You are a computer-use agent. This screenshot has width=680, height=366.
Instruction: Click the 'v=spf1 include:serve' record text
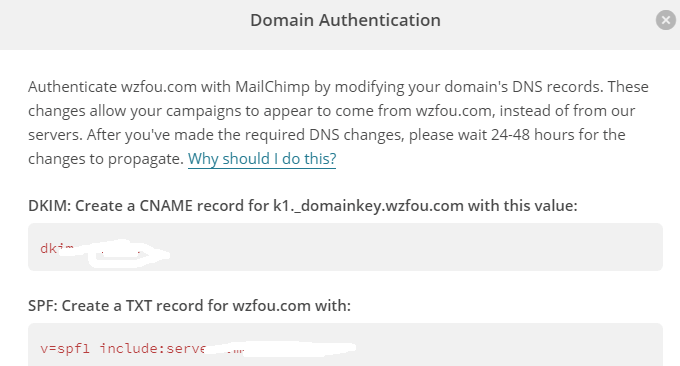coord(123,348)
